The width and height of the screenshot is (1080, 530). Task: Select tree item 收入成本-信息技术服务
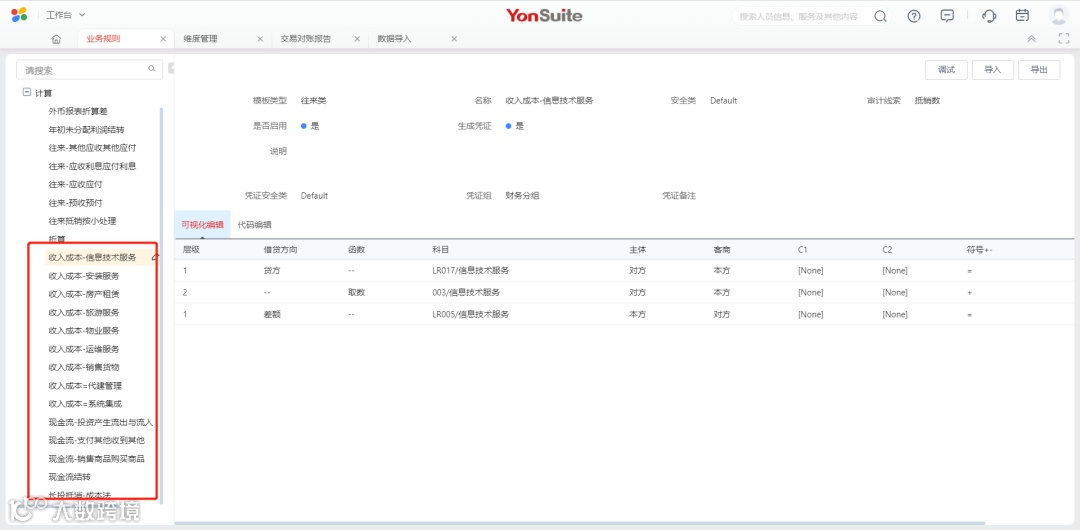click(92, 258)
